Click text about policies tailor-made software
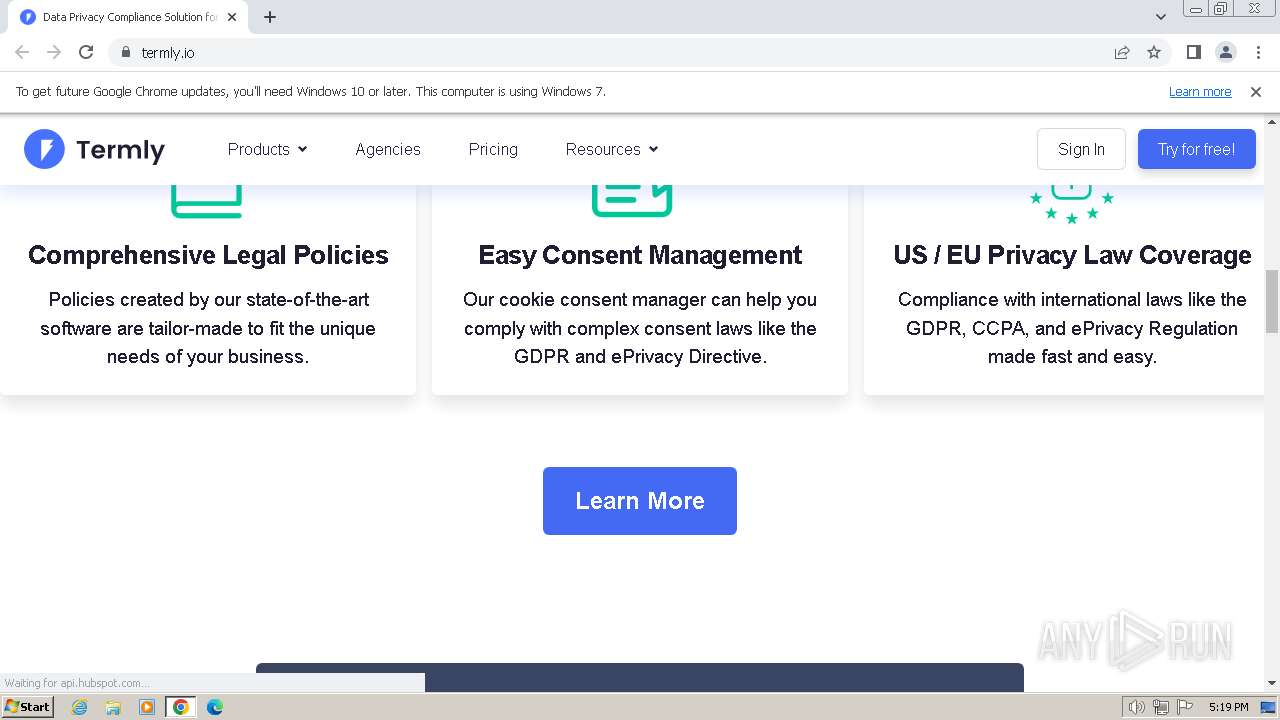Image resolution: width=1280 pixels, height=720 pixels. pyautogui.click(x=208, y=328)
